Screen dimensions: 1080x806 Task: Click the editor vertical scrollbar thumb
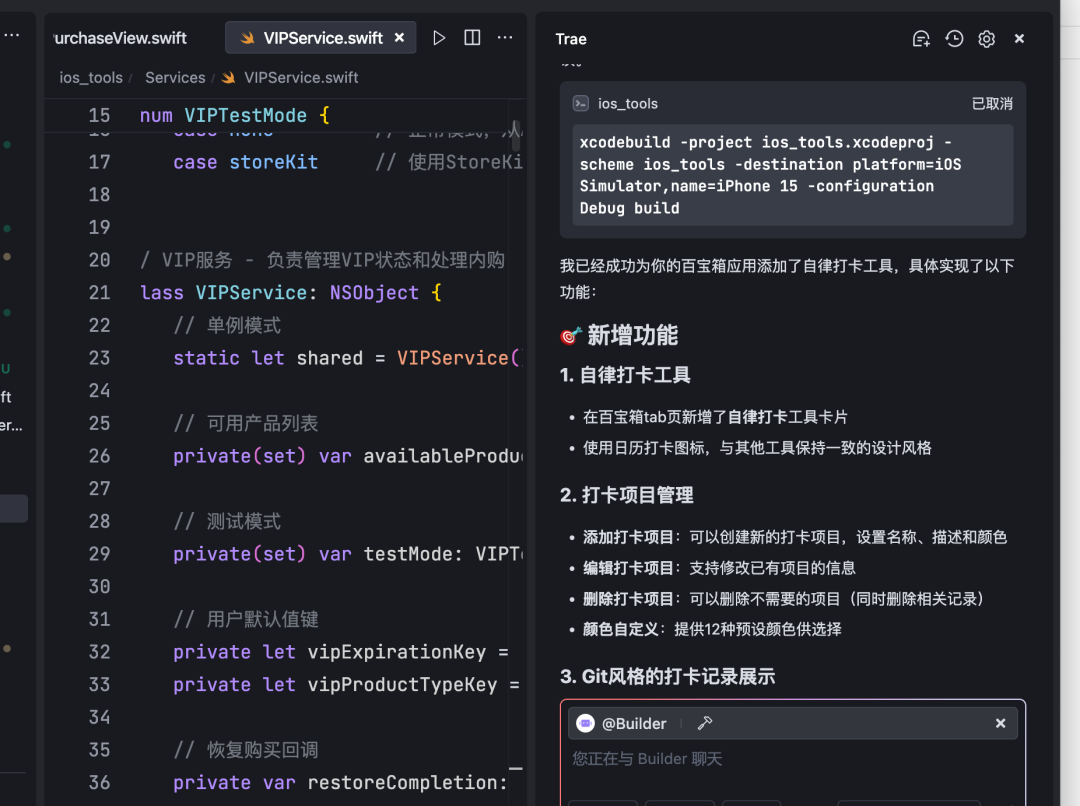click(516, 136)
